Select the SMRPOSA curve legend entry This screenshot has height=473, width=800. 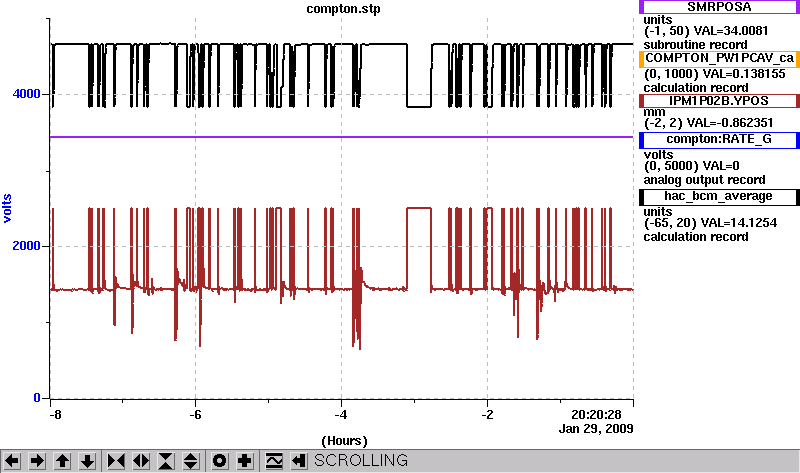(719, 7)
